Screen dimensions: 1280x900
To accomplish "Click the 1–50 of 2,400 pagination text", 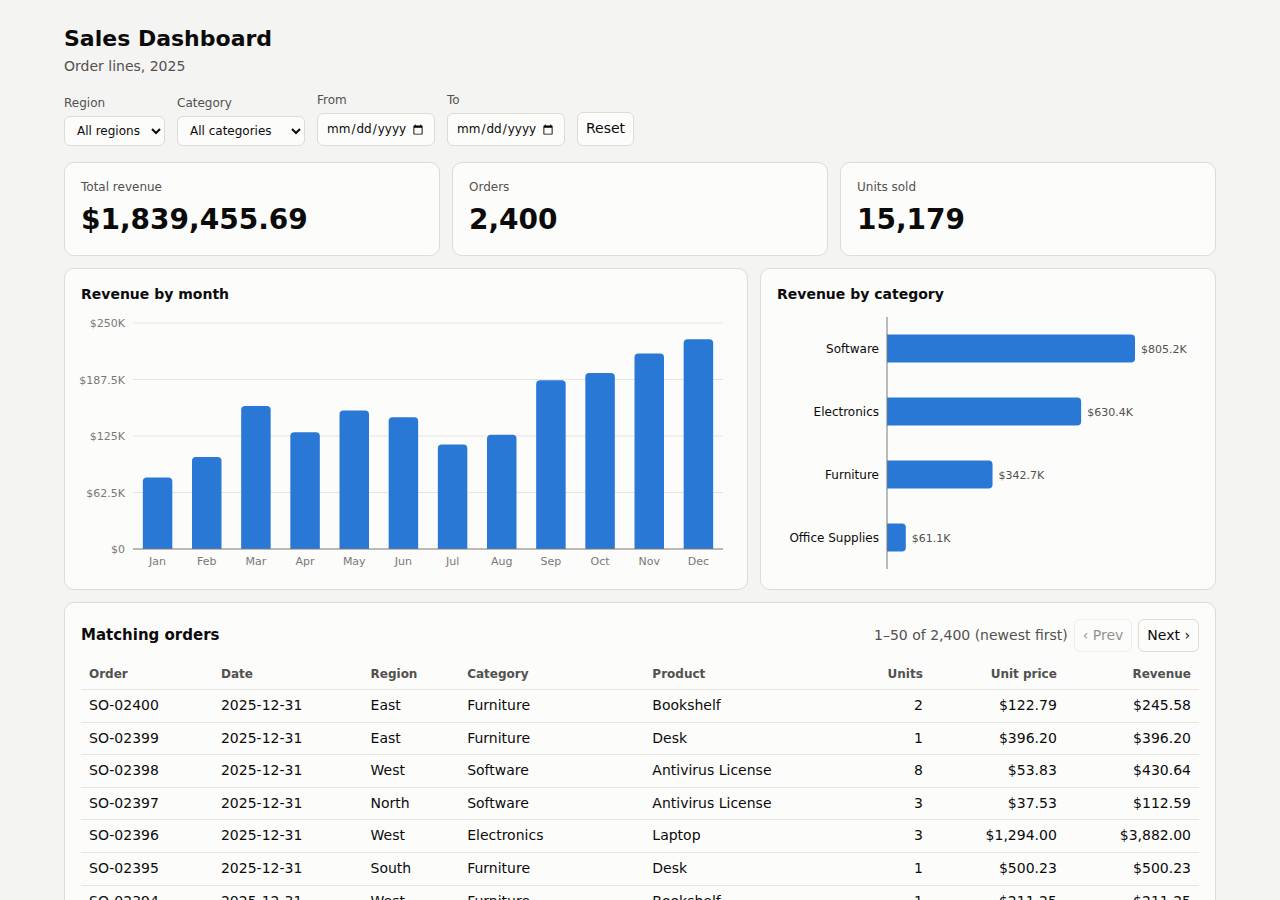I will click(x=971, y=635).
